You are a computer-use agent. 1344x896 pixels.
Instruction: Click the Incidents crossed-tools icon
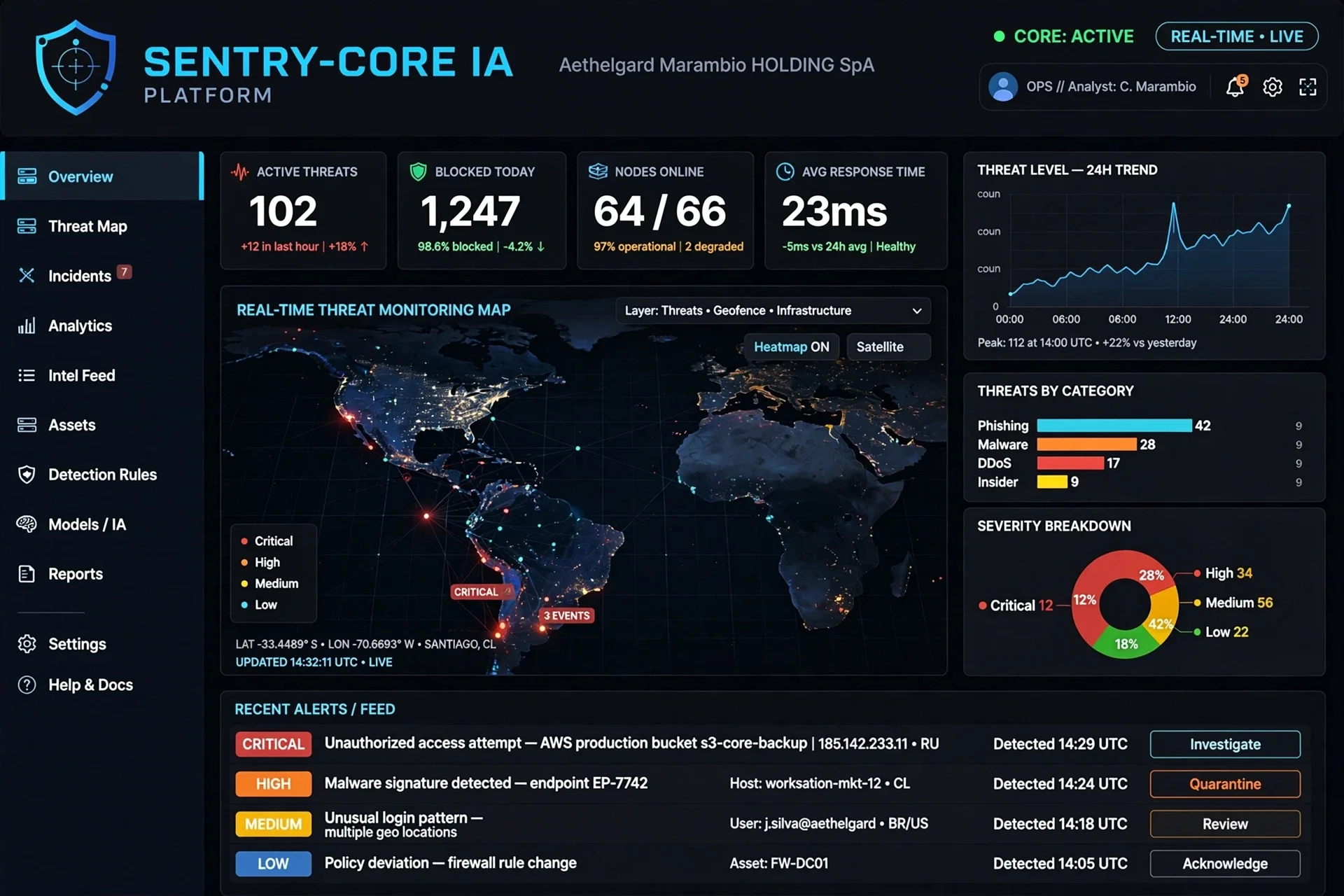(x=27, y=276)
